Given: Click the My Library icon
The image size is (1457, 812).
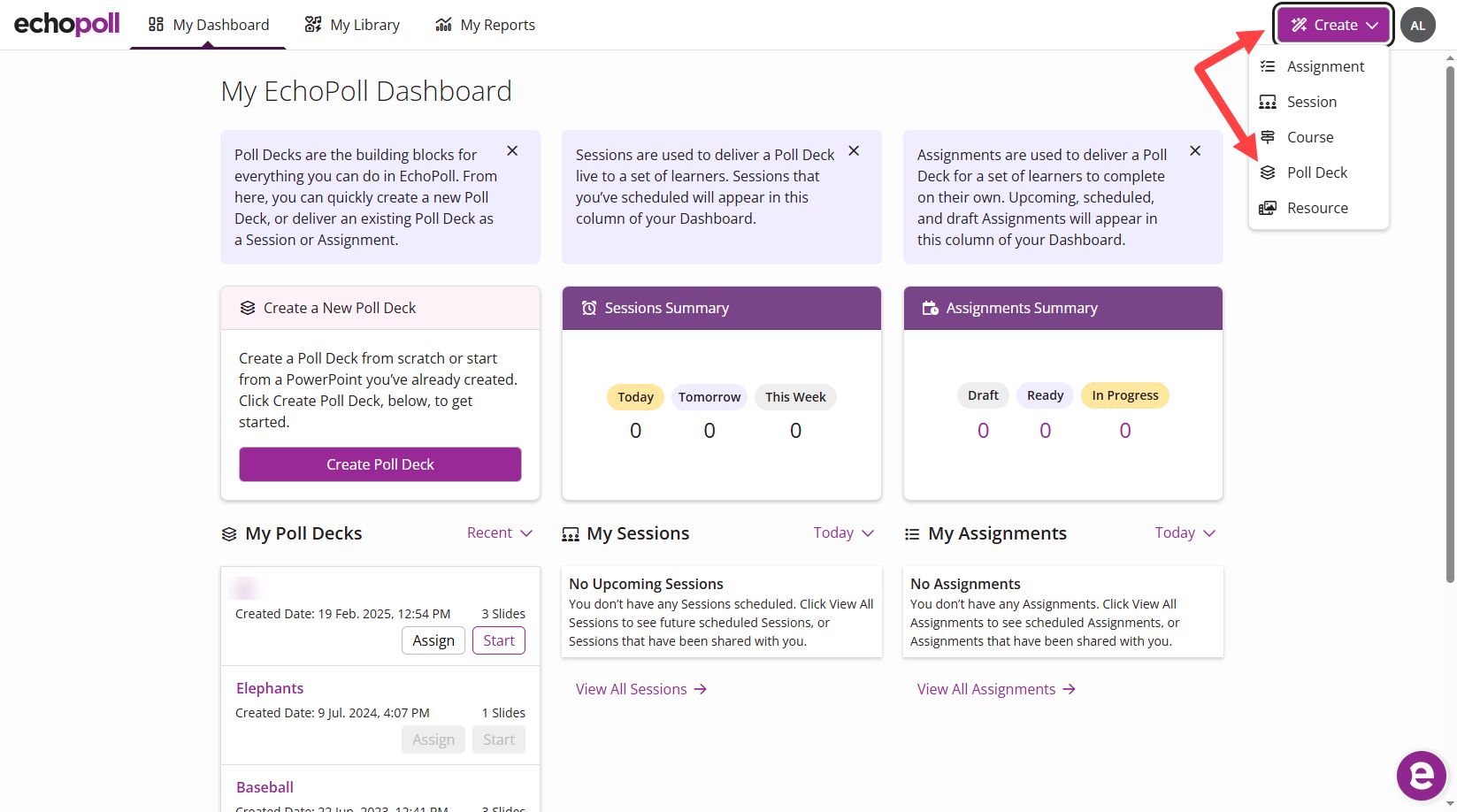Looking at the screenshot, I should tap(313, 25).
